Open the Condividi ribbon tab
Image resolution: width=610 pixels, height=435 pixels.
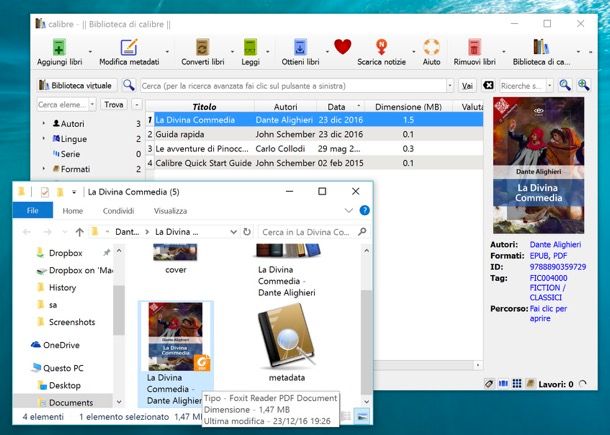tap(118, 211)
